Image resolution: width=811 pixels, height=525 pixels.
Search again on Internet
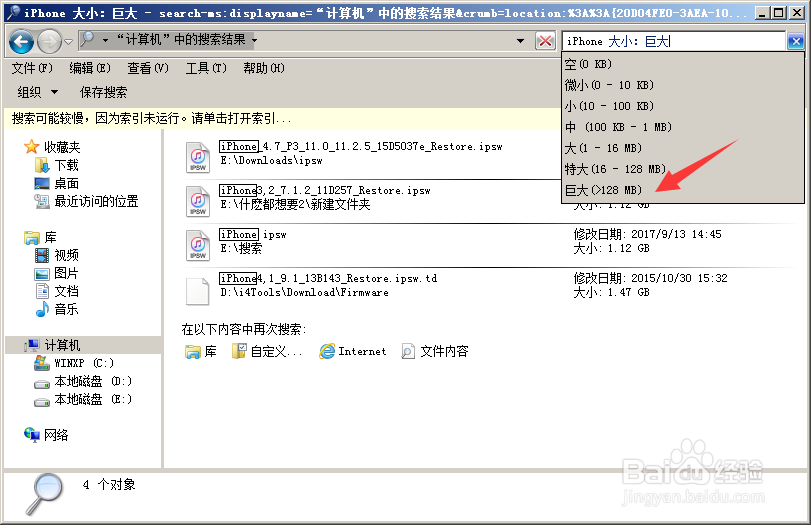(x=353, y=352)
